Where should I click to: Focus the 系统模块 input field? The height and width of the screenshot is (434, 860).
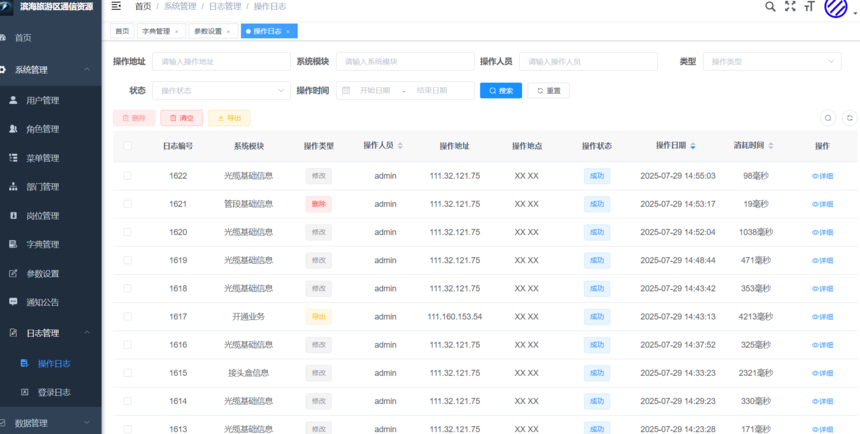click(x=405, y=61)
